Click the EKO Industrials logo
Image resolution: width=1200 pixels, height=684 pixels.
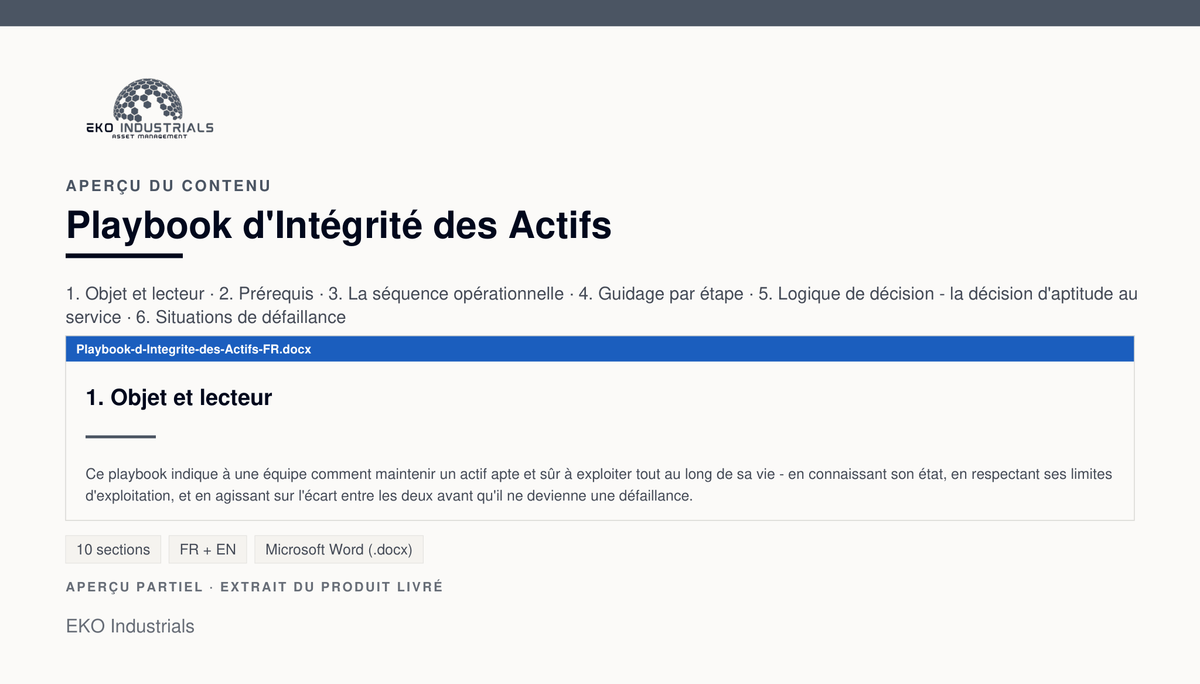(x=149, y=110)
